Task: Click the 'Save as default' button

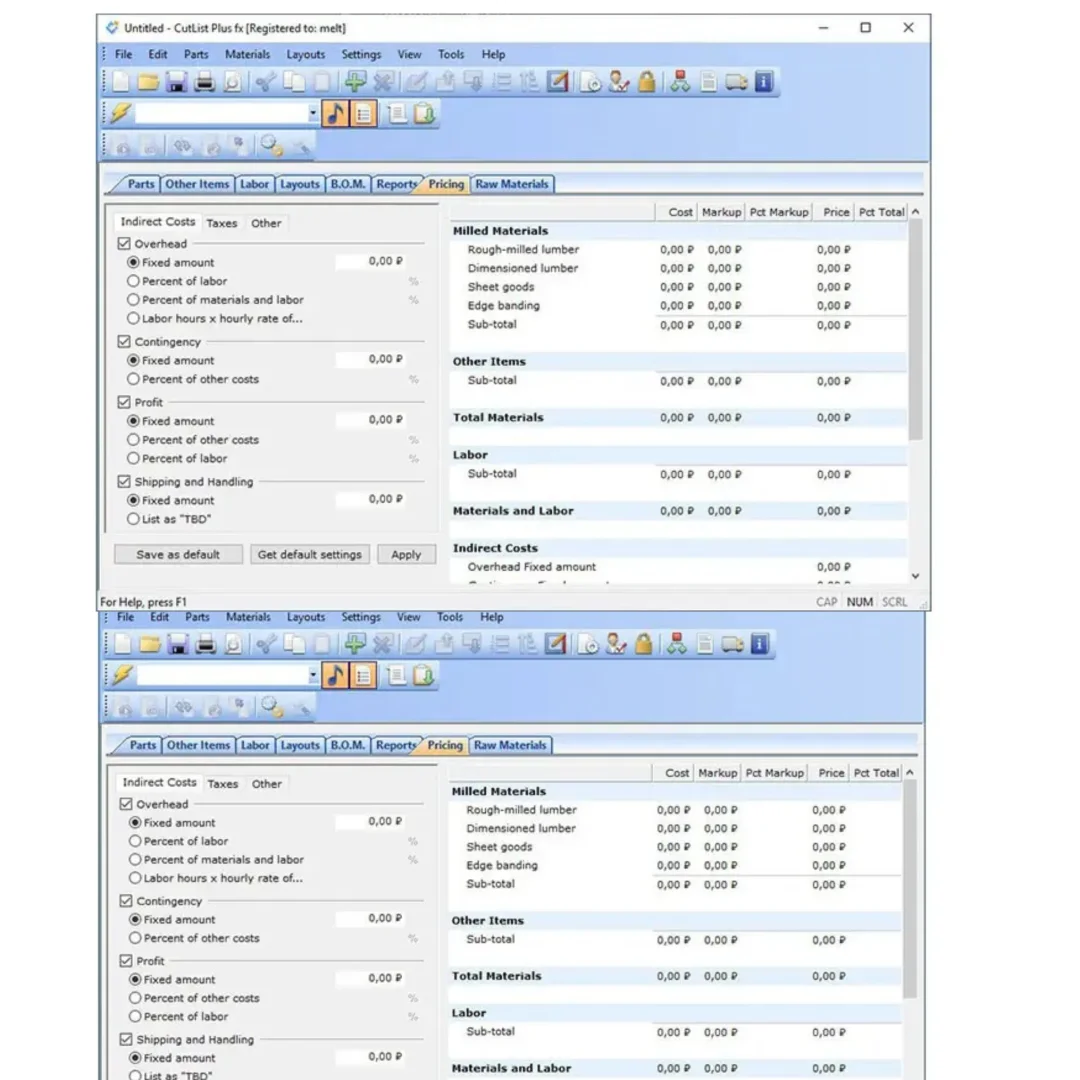Action: pyautogui.click(x=178, y=555)
